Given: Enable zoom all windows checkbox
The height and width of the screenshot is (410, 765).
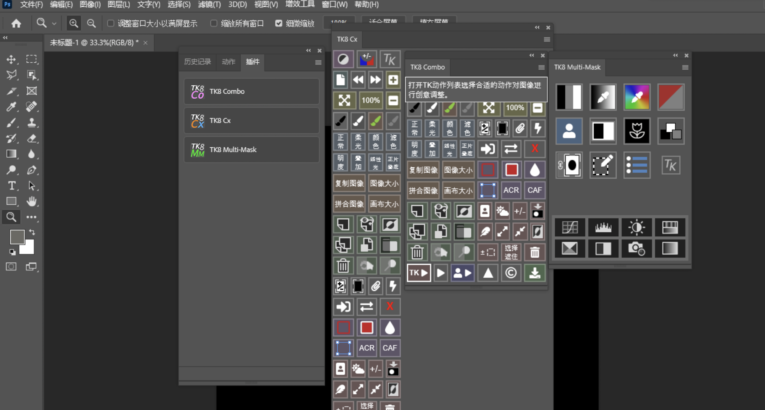Looking at the screenshot, I should (214, 23).
